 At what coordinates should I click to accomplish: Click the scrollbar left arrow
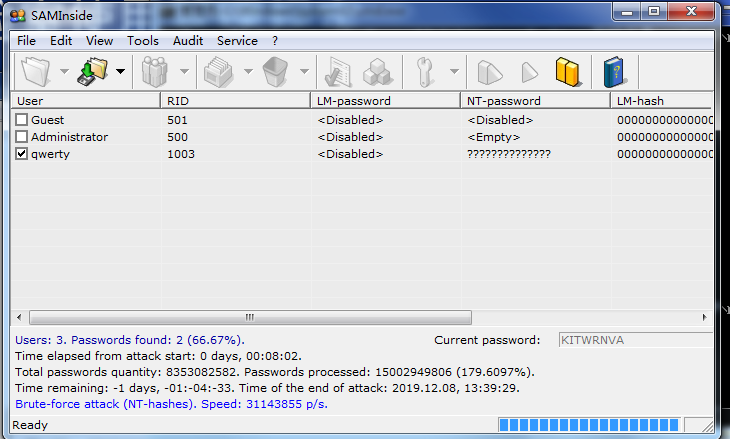pyautogui.click(x=19, y=317)
